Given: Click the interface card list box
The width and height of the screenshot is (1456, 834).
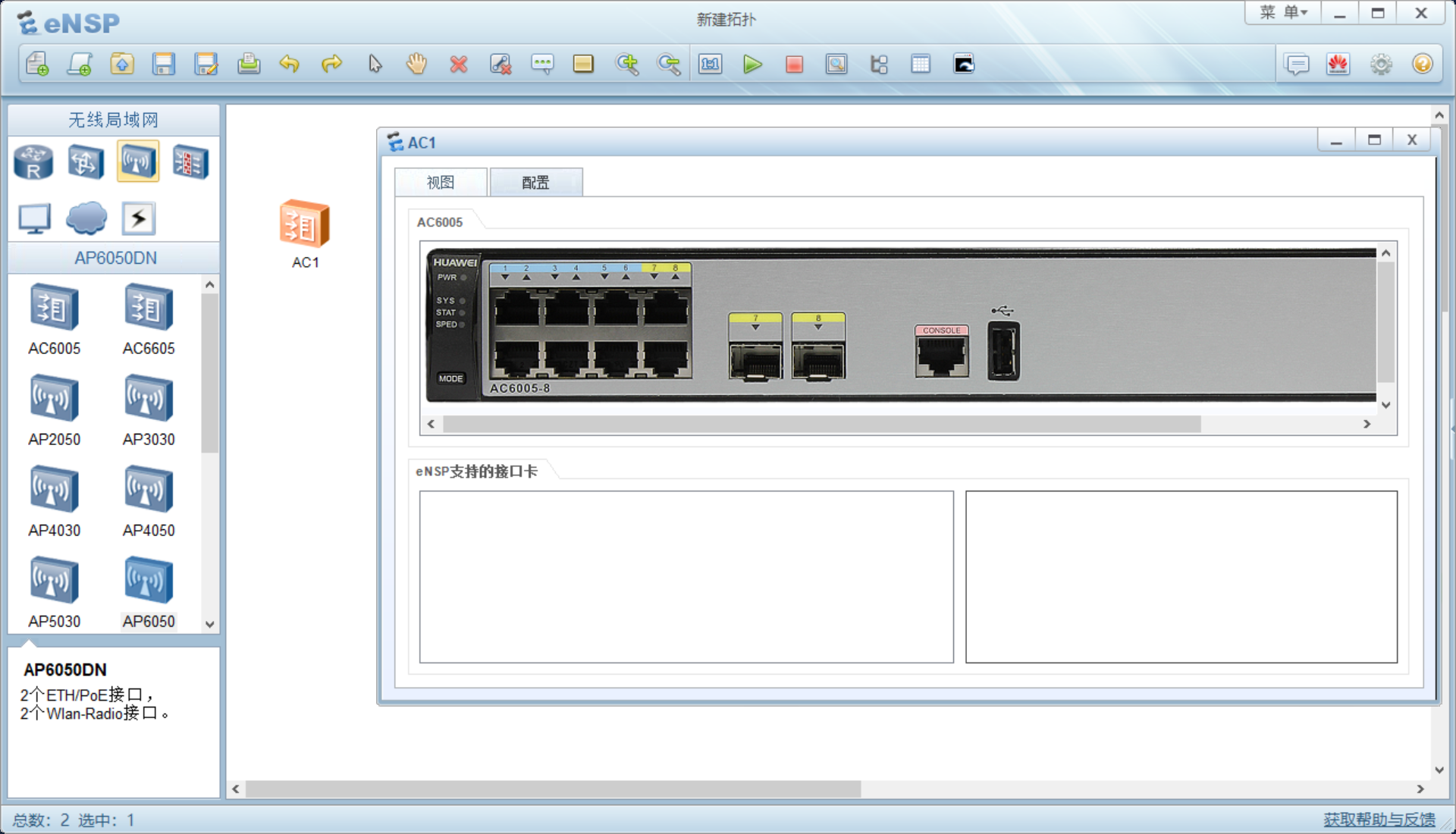Looking at the screenshot, I should tap(686, 577).
